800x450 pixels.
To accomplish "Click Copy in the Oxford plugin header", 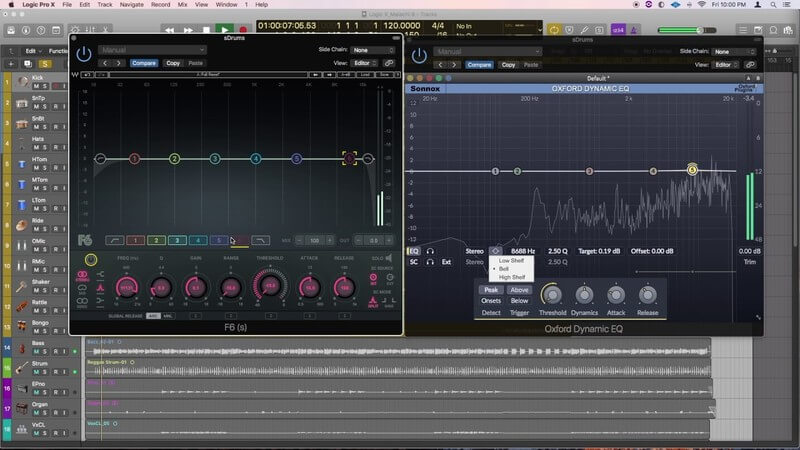I will (508, 65).
